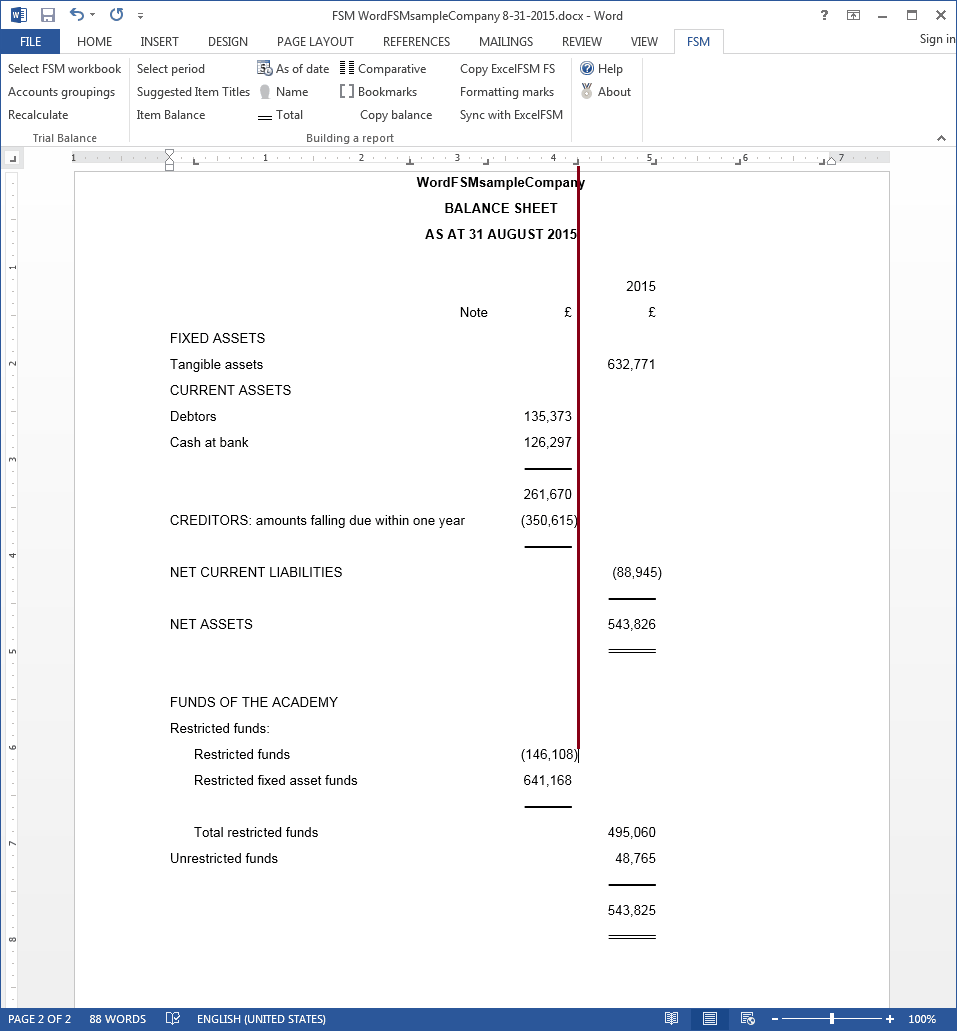Click Unrestricted funds amount 48,765
This screenshot has height=1031, width=957.
635,858
